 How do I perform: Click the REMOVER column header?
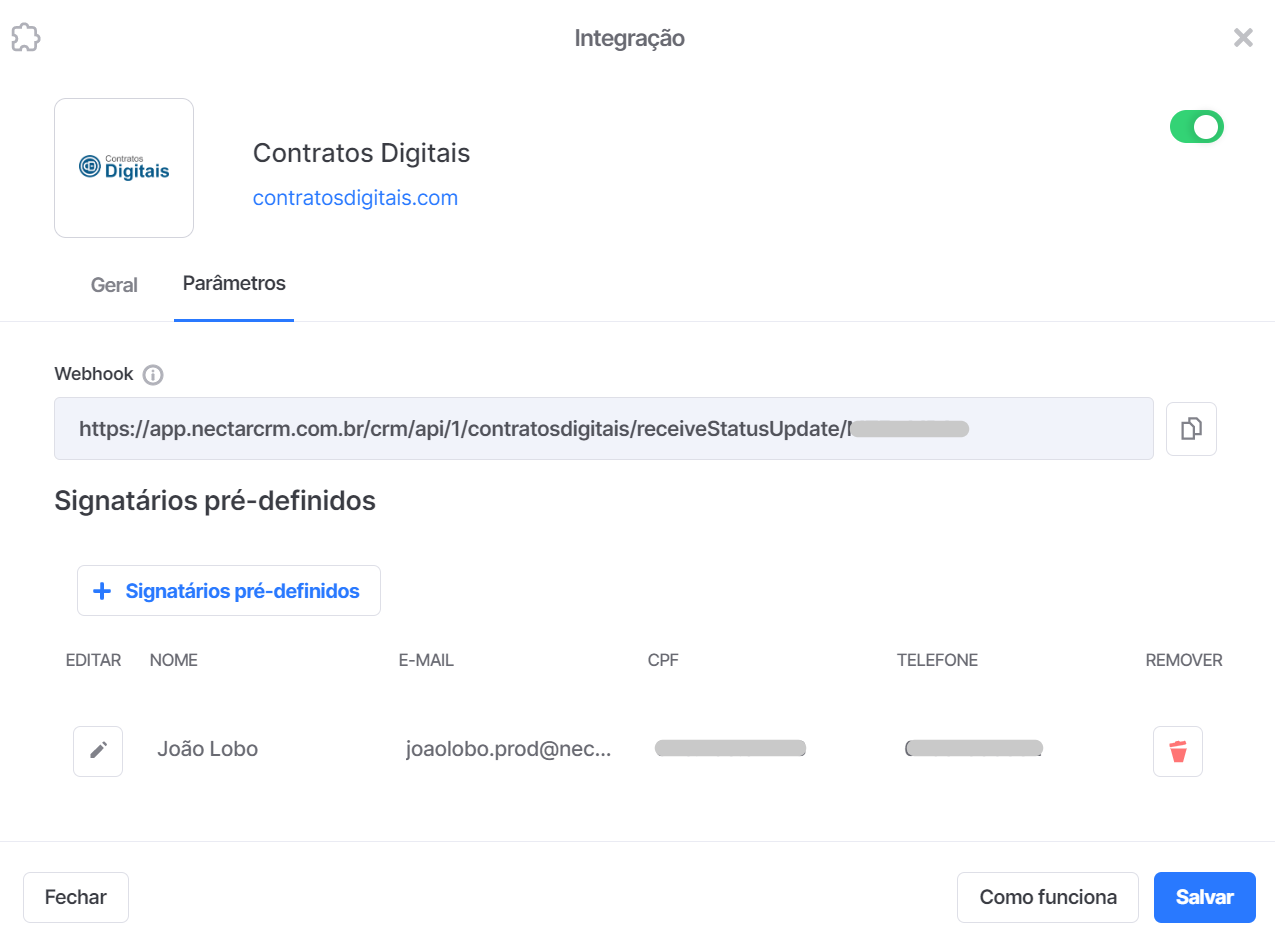(1184, 660)
